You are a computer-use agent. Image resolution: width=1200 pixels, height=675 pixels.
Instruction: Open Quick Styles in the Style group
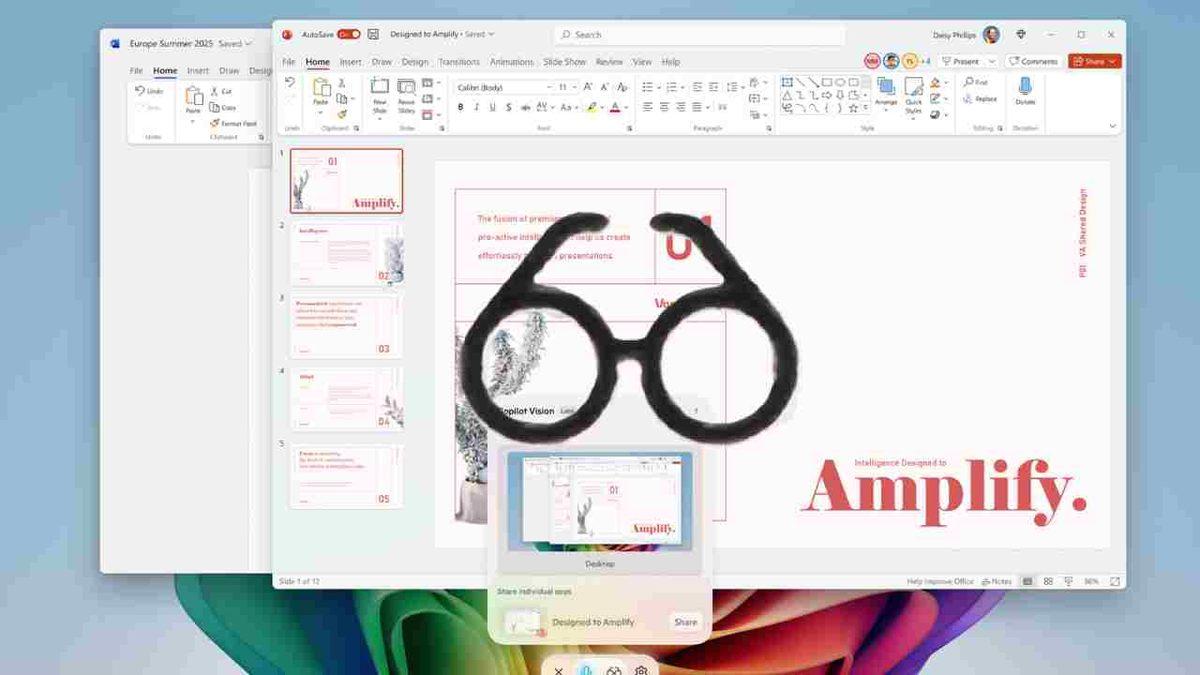coord(914,95)
